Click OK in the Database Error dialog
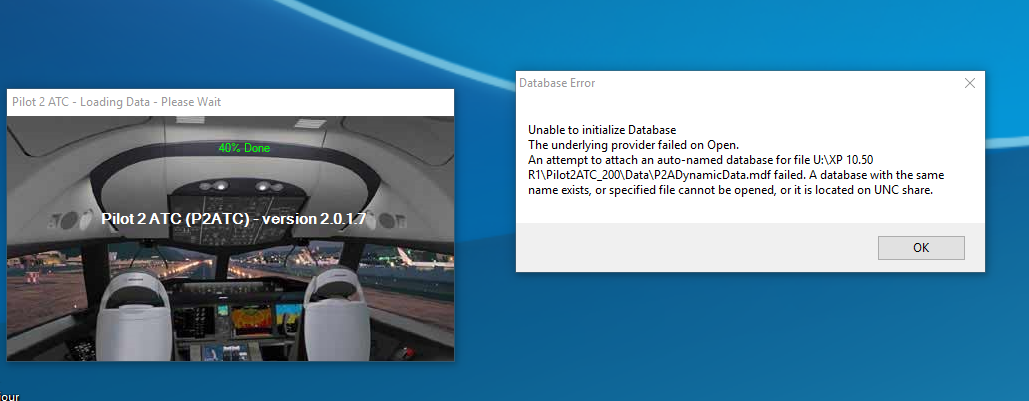The image size is (1029, 401). point(921,247)
